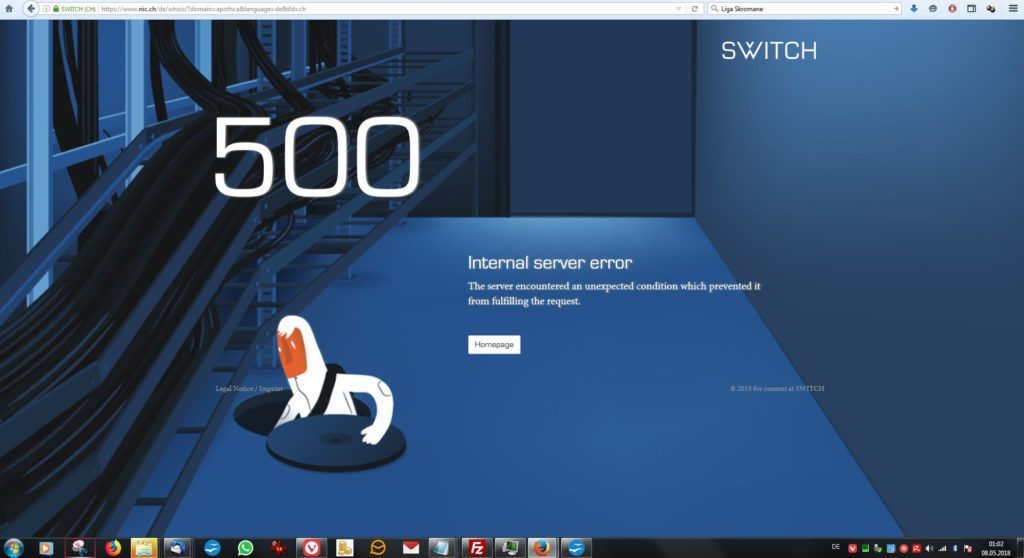Image resolution: width=1024 pixels, height=558 pixels.
Task: Open the Firefox hamburger menu
Action: [x=1013, y=8]
